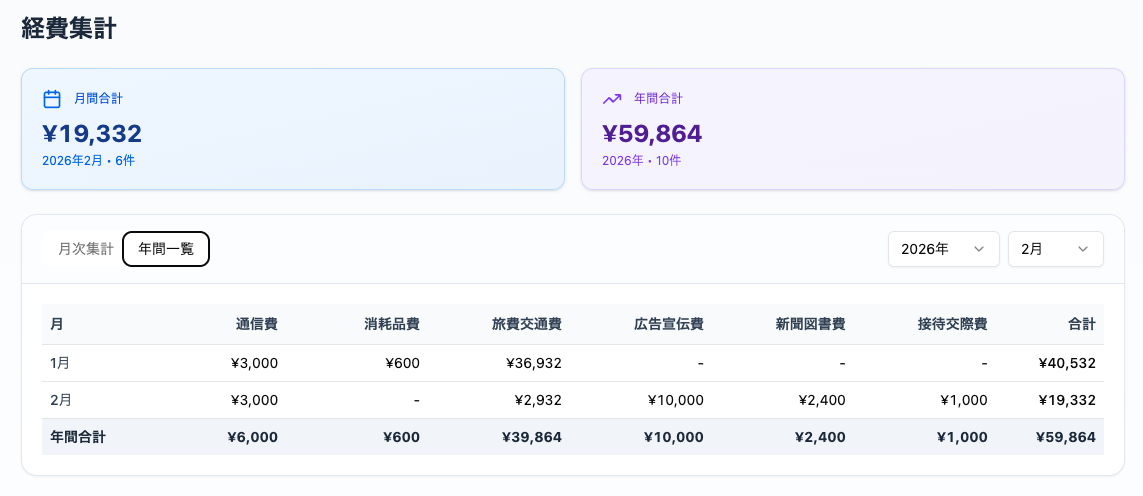This screenshot has width=1143, height=496.
Task: Select the 2月 table row label
Action: tap(60, 400)
